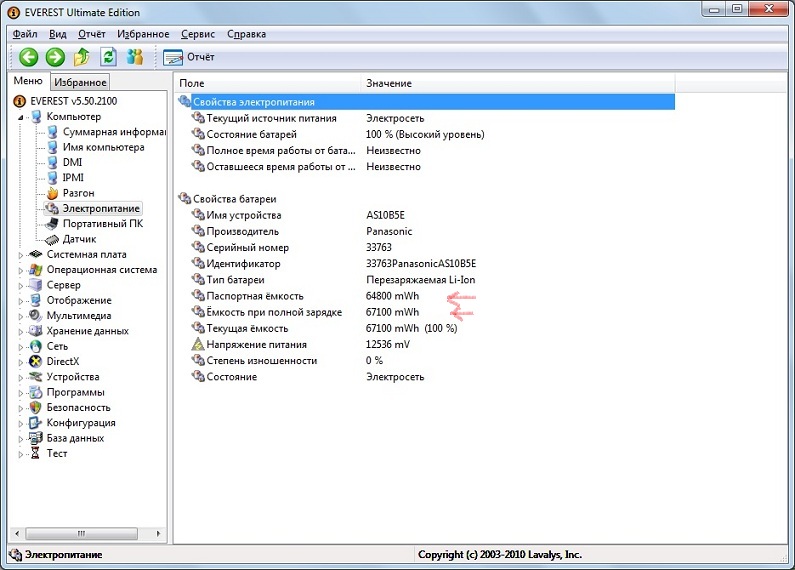This screenshot has width=795, height=570.
Task: Click the Программы icon in the tree
Action: [35, 392]
